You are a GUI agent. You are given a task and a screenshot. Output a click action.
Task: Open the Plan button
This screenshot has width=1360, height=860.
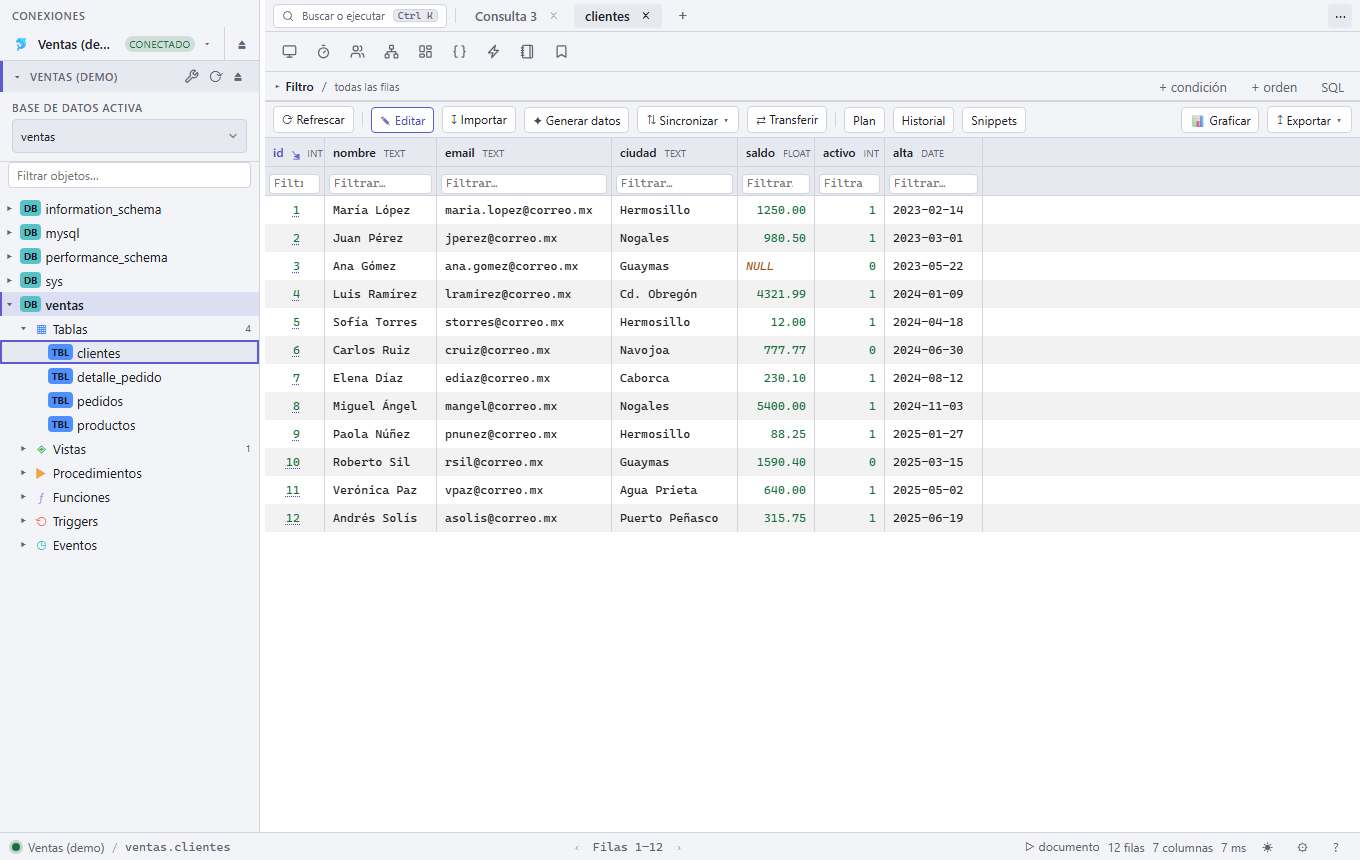pos(864,120)
